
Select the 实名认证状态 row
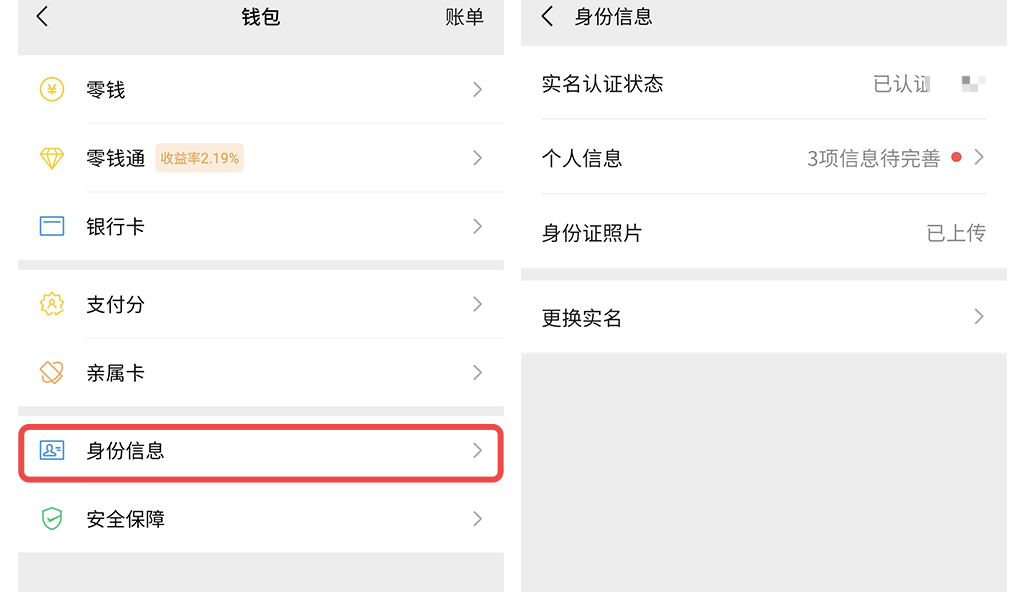[763, 84]
